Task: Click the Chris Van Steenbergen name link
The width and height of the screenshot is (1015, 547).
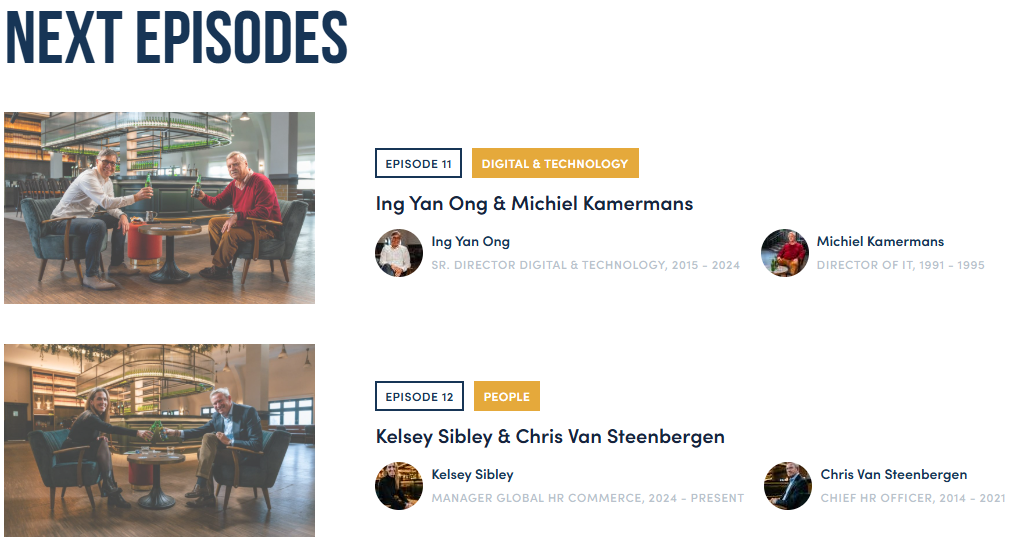Action: (x=894, y=474)
